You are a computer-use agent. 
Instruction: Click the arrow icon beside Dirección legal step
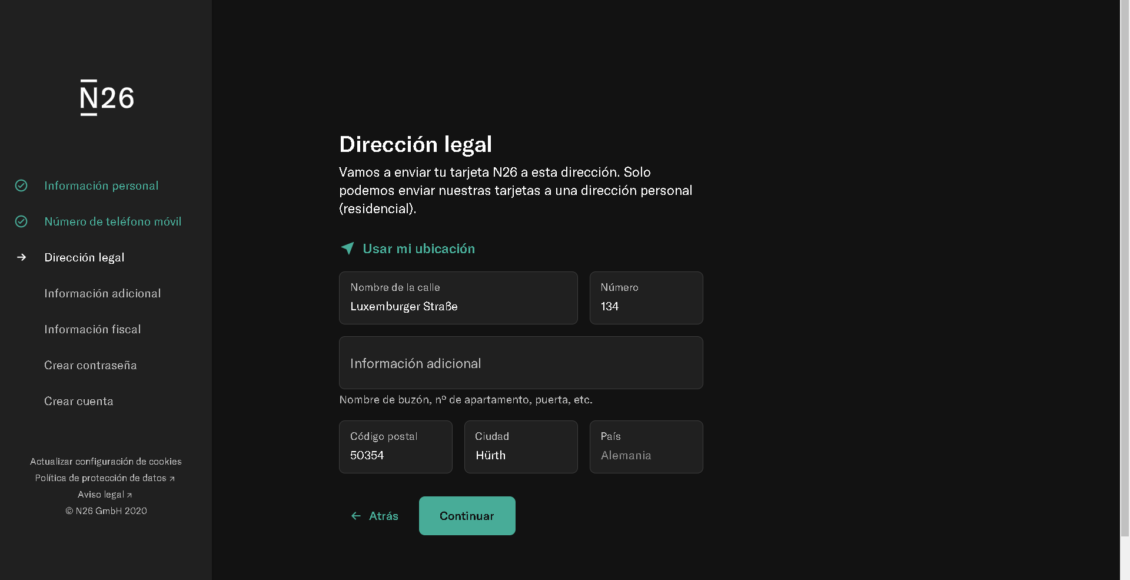[x=22, y=257]
